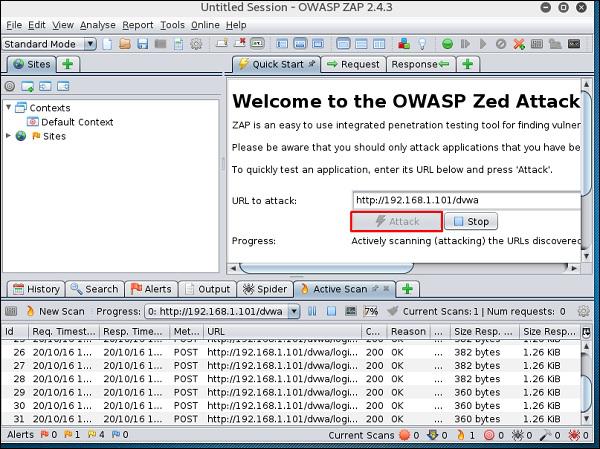Click the light bulb Check for Updates icon
This screenshot has height=449, width=600.
click(x=422, y=44)
